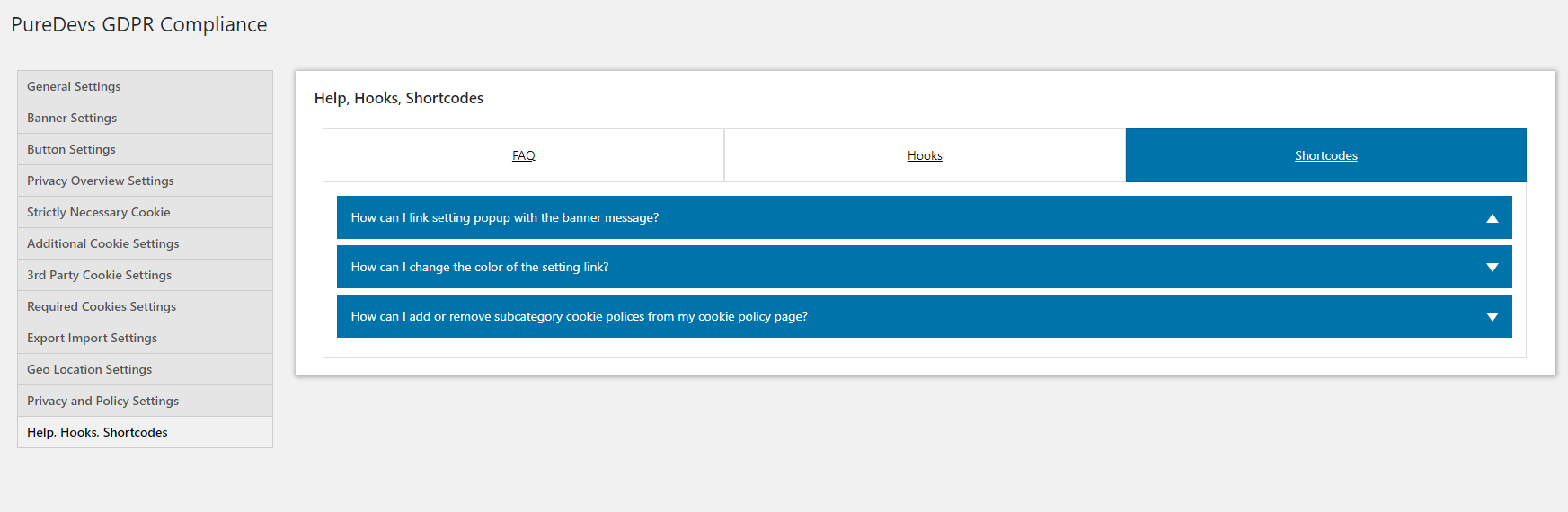Open General Settings in sidebar
This screenshot has height=512, width=1568.
[x=74, y=87]
